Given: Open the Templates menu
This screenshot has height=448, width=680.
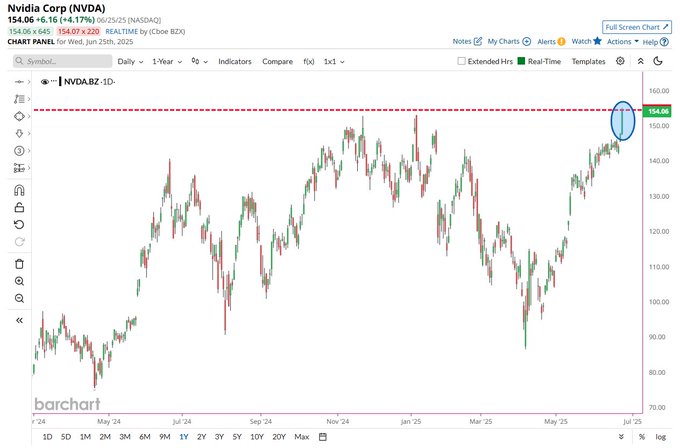Looking at the screenshot, I should pyautogui.click(x=588, y=62).
